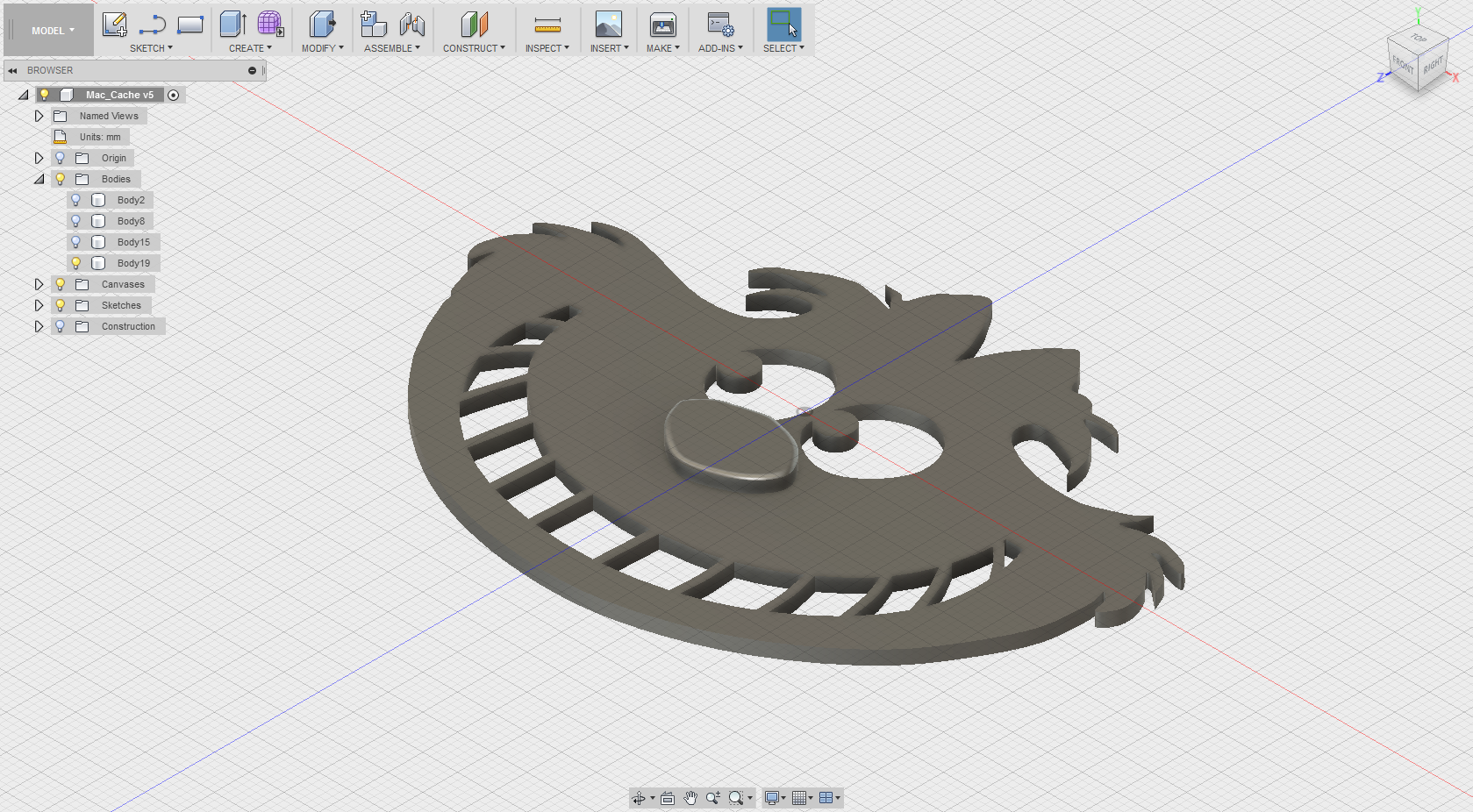Click the Measure ruler icon
Viewport: 1473px width, 812px height.
(547, 25)
